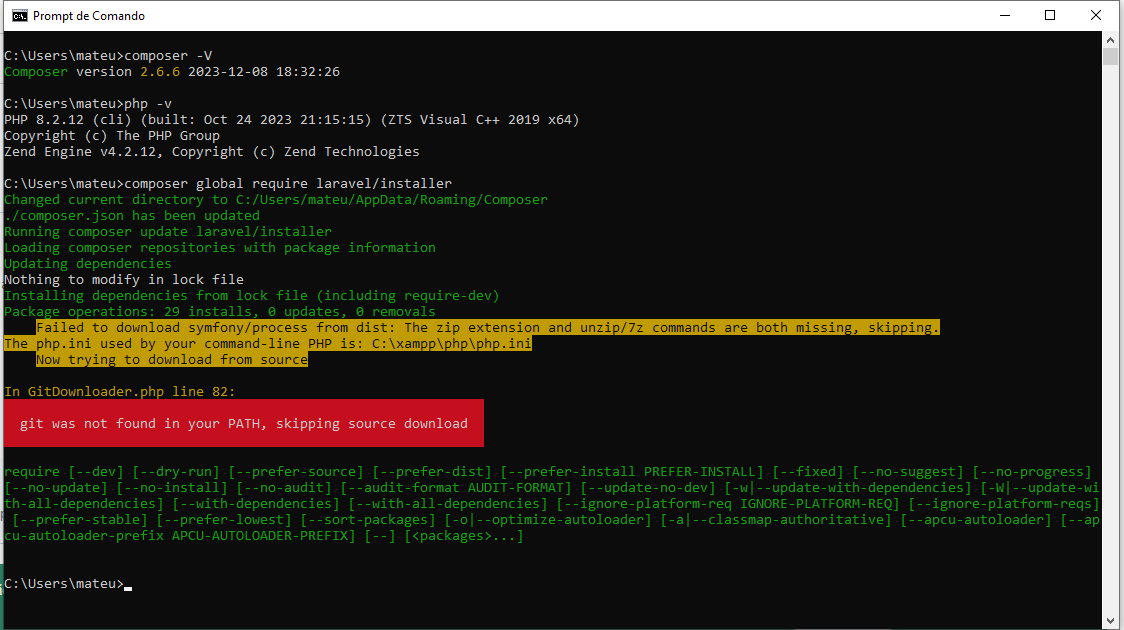1124x630 pixels.
Task: Click the Composer version 2.6.6 output line
Action: [172, 72]
